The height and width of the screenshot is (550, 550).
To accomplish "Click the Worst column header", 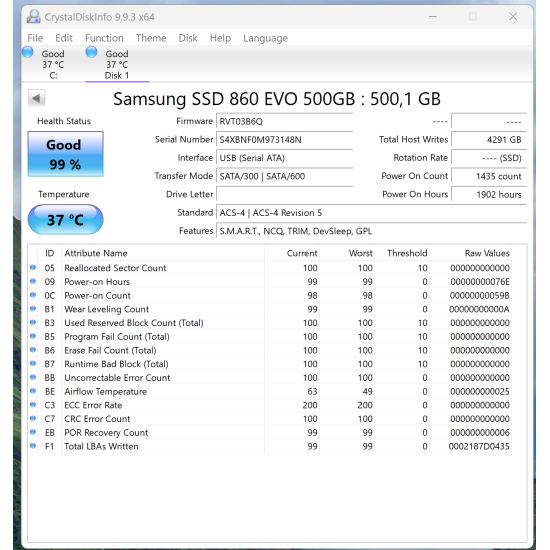I will 347,253.
